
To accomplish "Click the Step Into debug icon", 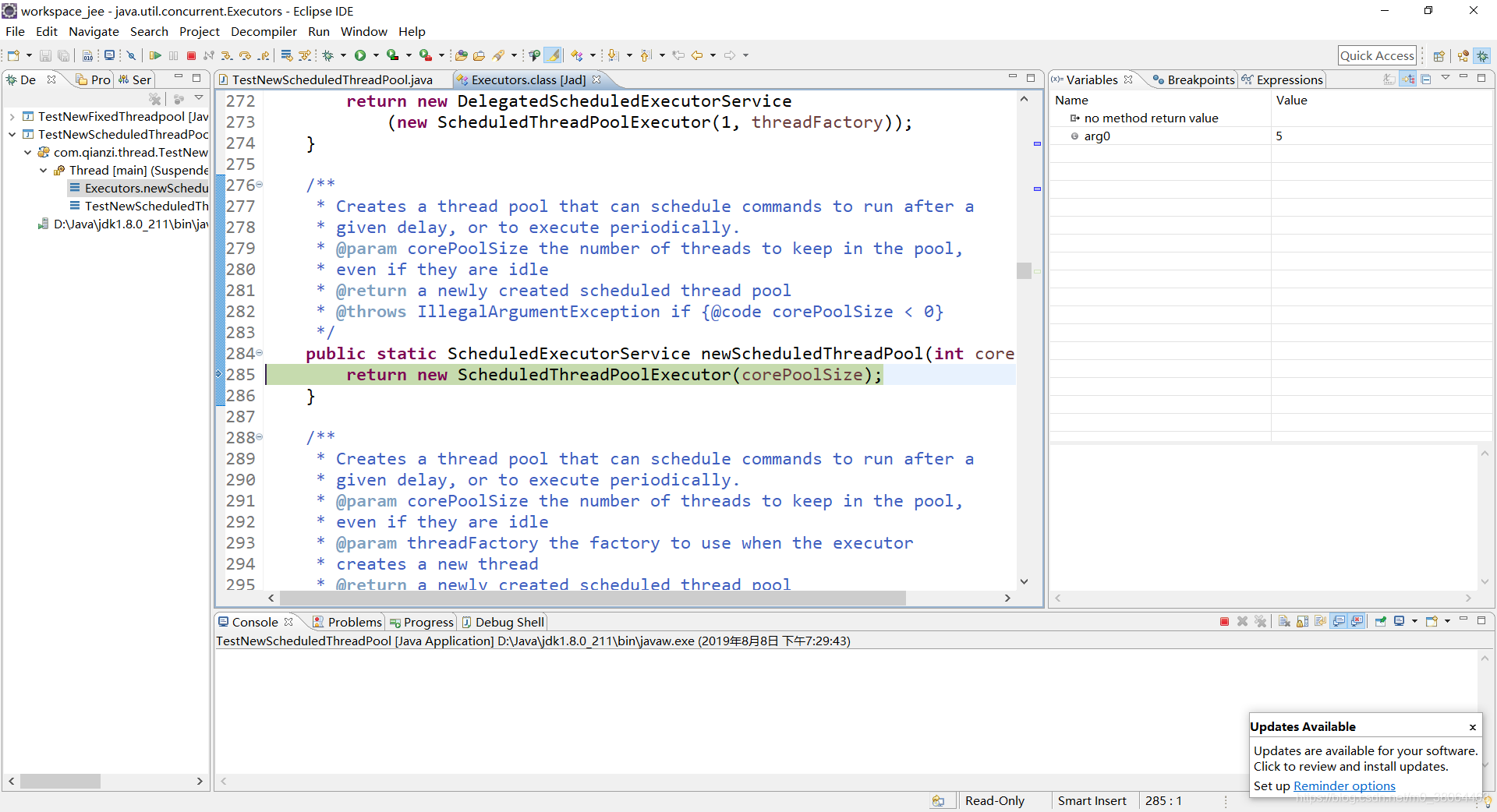I will (227, 55).
